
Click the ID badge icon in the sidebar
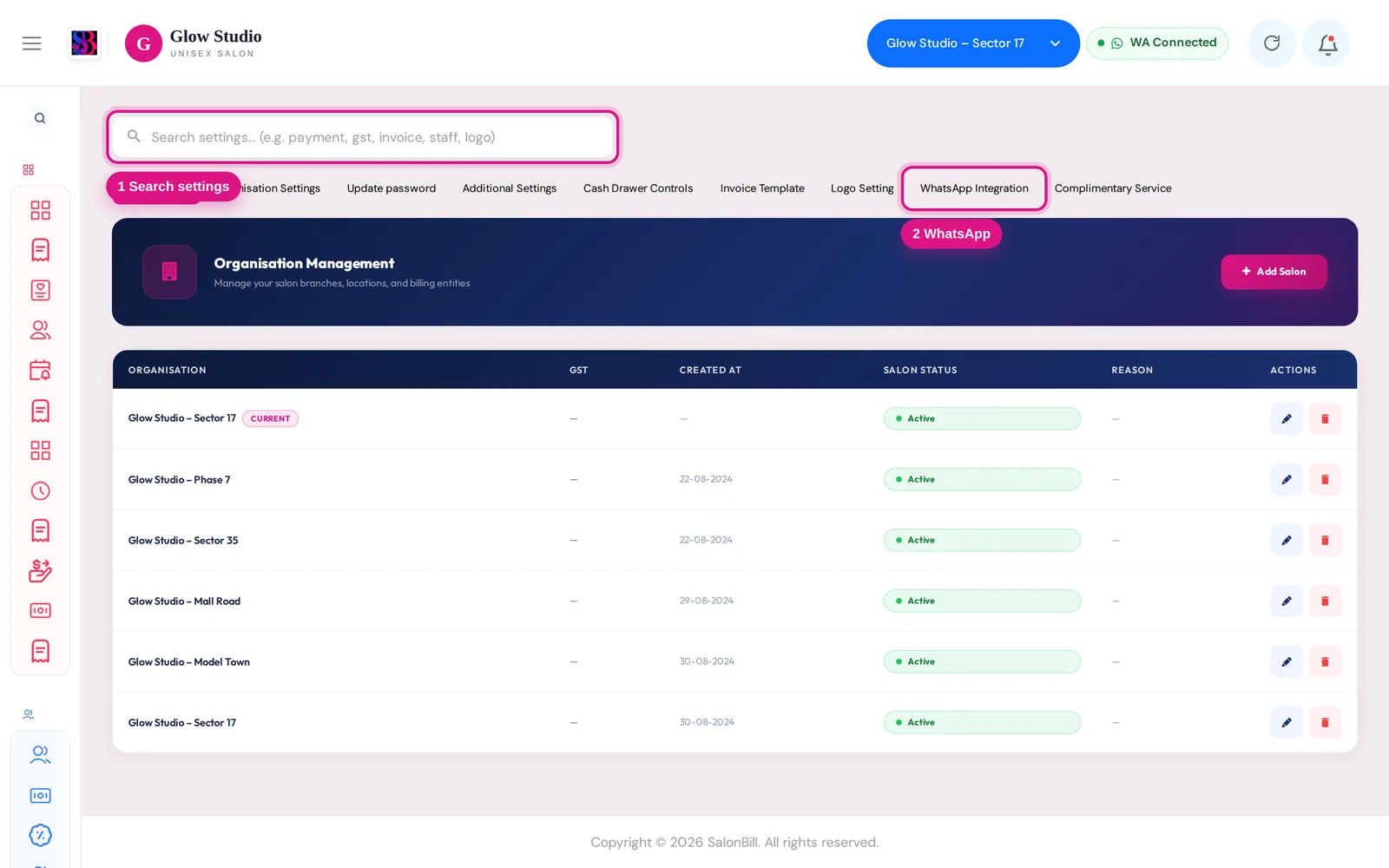pos(40,290)
